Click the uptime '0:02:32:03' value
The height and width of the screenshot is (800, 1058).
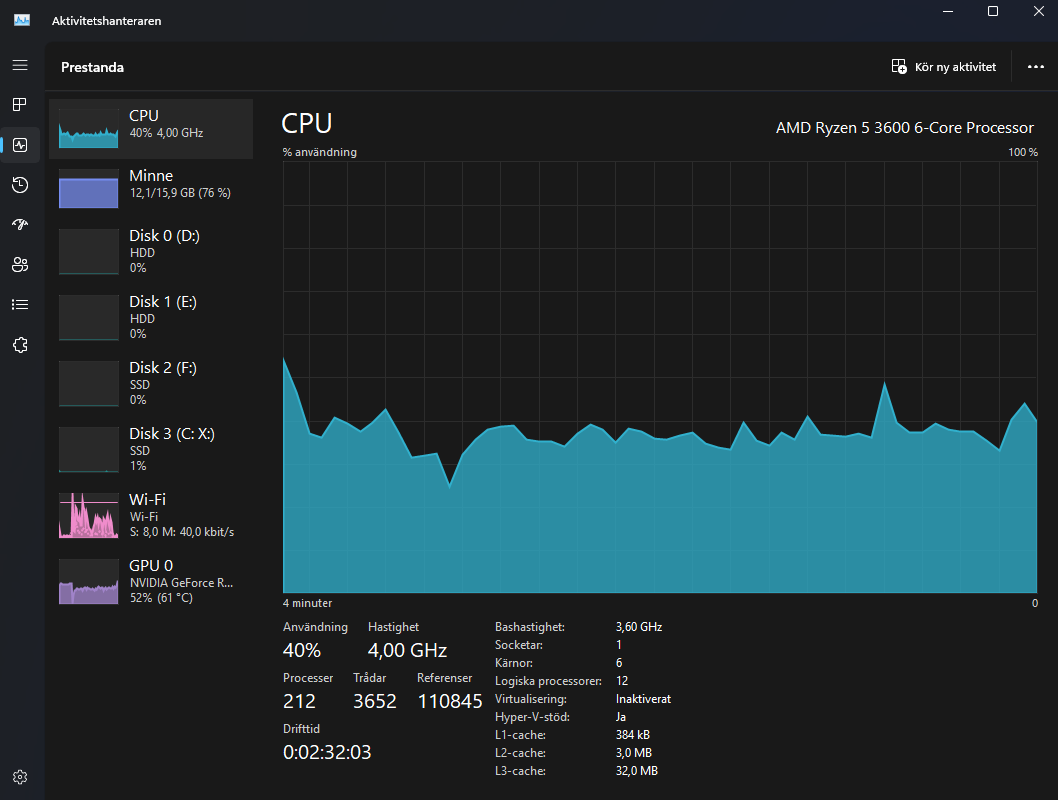coord(327,752)
